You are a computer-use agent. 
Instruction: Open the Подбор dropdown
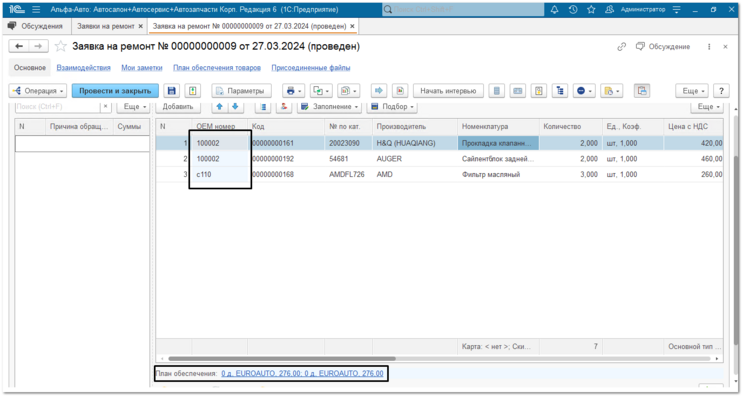pos(392,107)
